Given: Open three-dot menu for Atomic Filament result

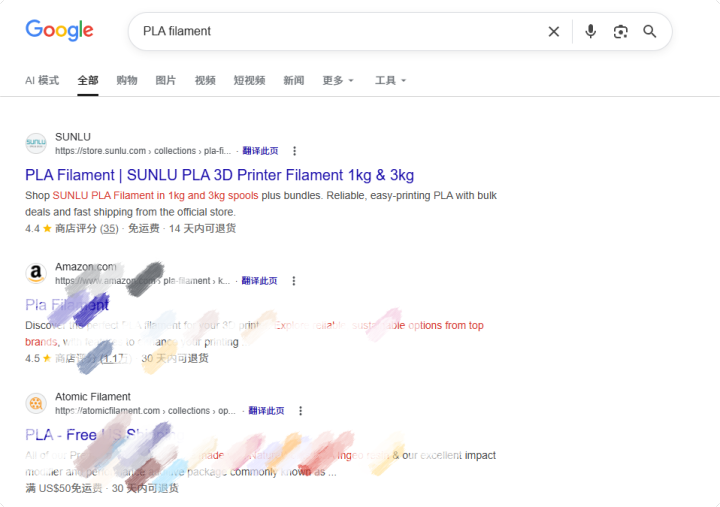Looking at the screenshot, I should [x=300, y=411].
